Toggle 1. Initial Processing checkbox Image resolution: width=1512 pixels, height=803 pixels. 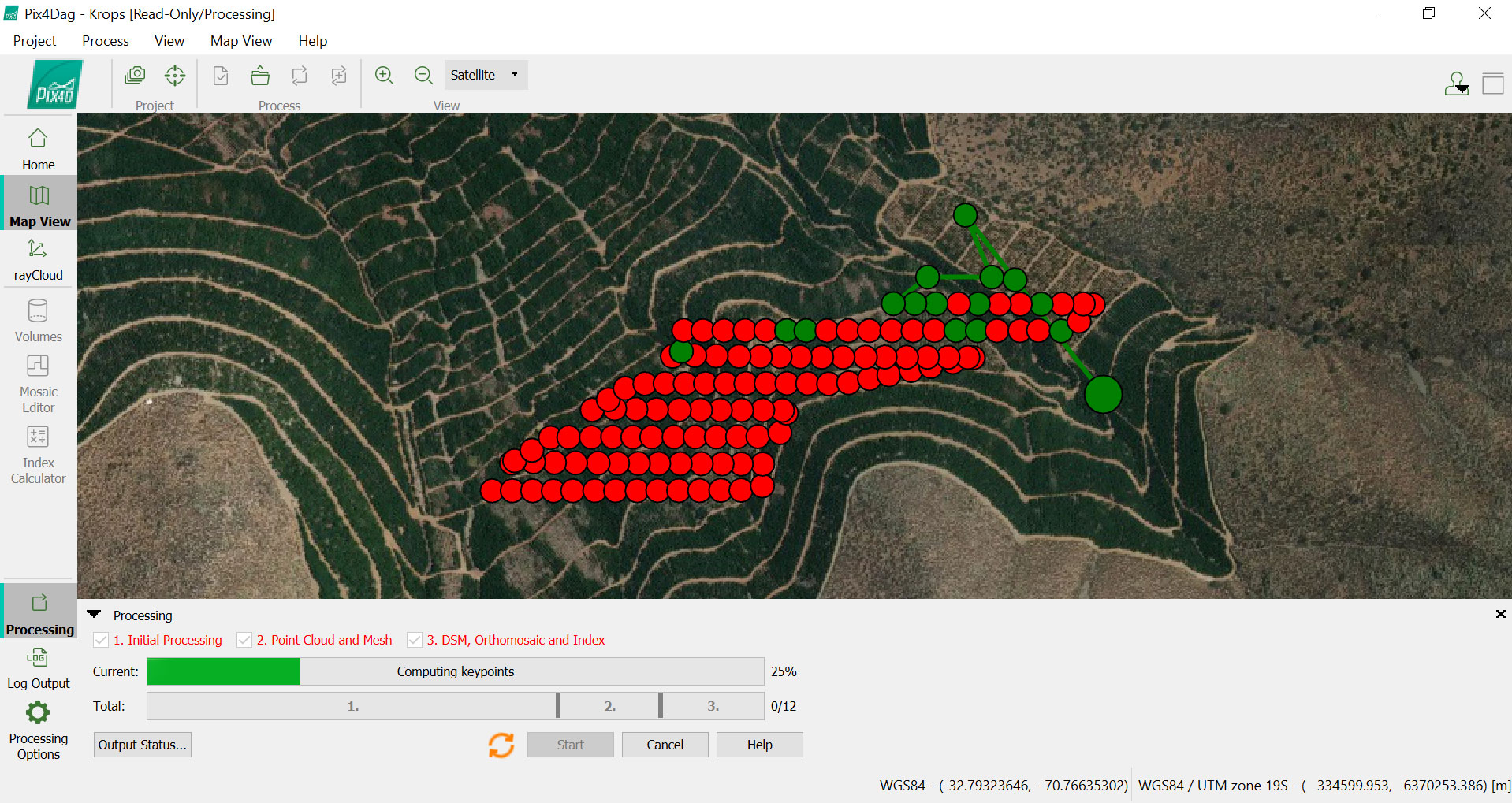tap(101, 640)
